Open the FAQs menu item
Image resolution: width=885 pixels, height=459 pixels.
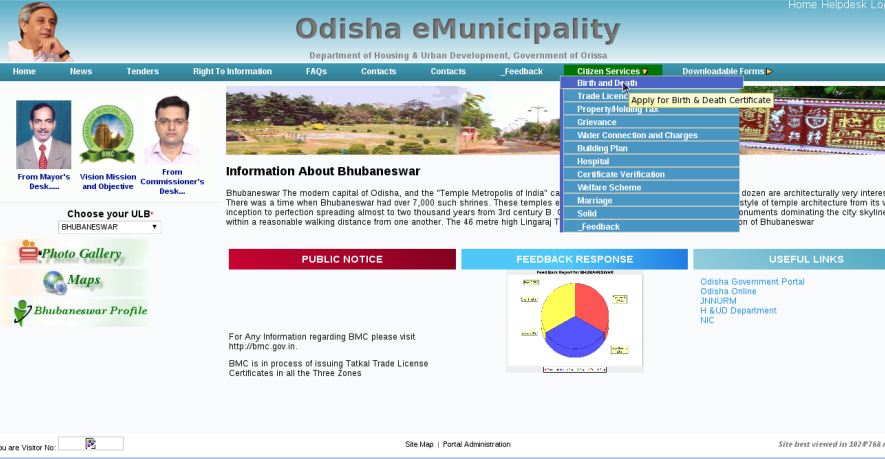coord(316,72)
